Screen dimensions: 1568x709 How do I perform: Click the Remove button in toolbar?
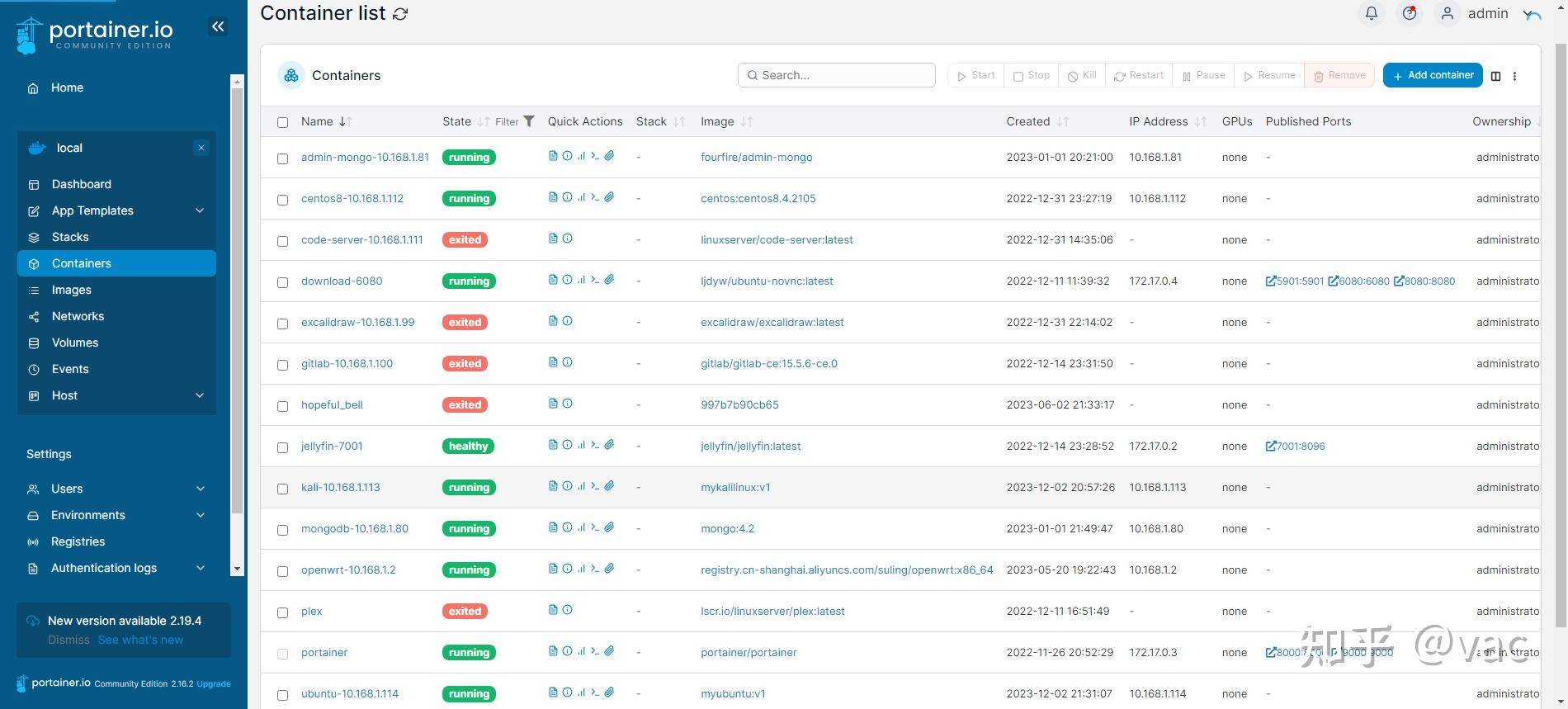click(1339, 75)
